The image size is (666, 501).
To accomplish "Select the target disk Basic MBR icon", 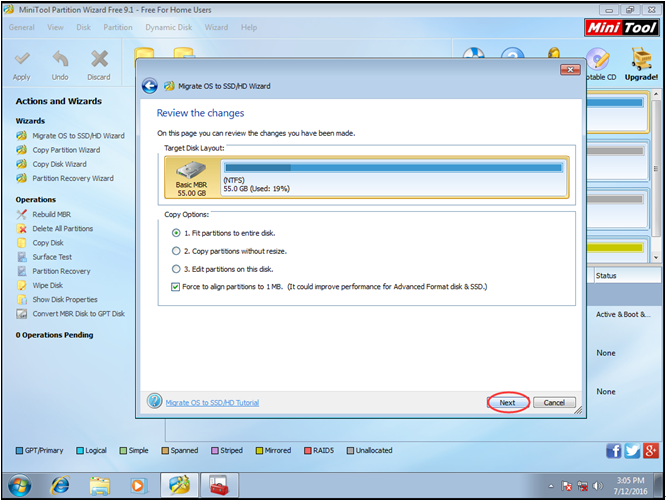I will (192, 171).
